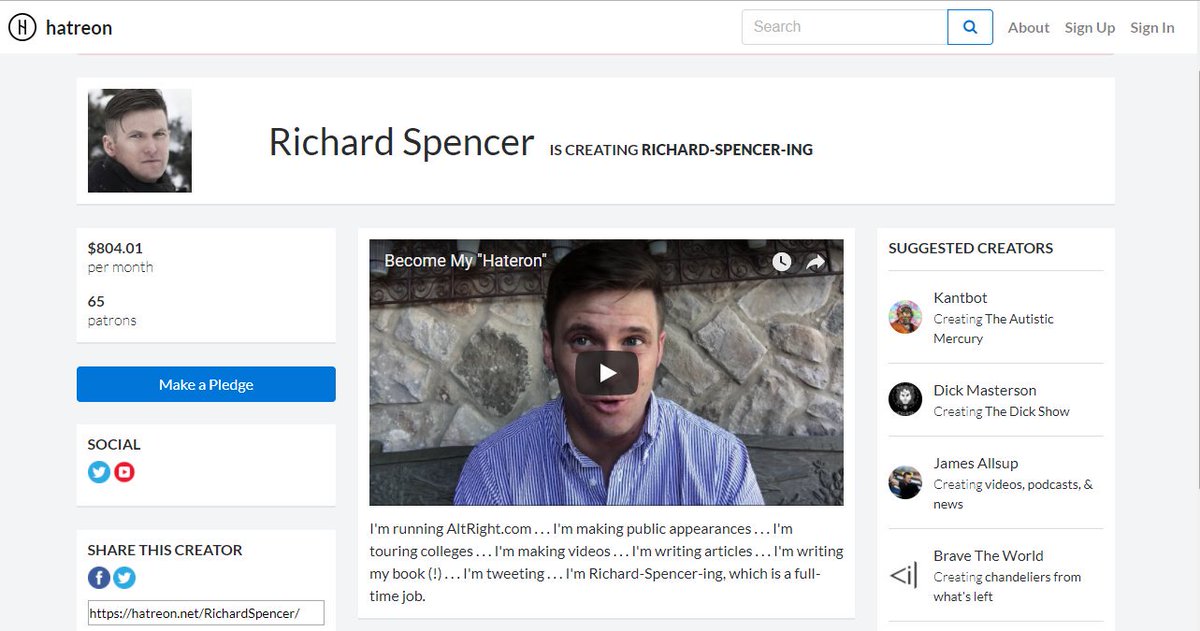Open the Twitter icon under SOCIAL
Screen dimensions: 1200x631
(x=99, y=471)
